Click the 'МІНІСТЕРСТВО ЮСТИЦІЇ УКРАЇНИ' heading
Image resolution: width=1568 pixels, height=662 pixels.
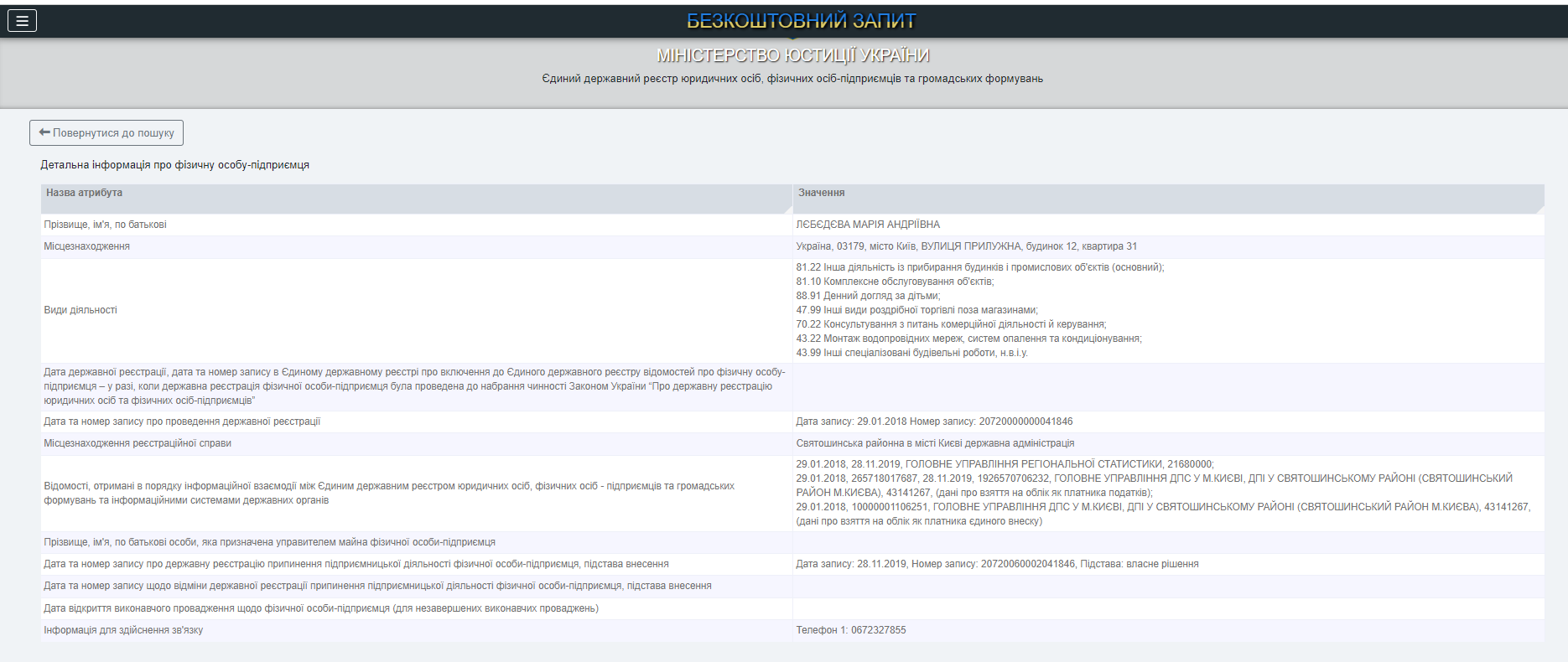click(792, 55)
